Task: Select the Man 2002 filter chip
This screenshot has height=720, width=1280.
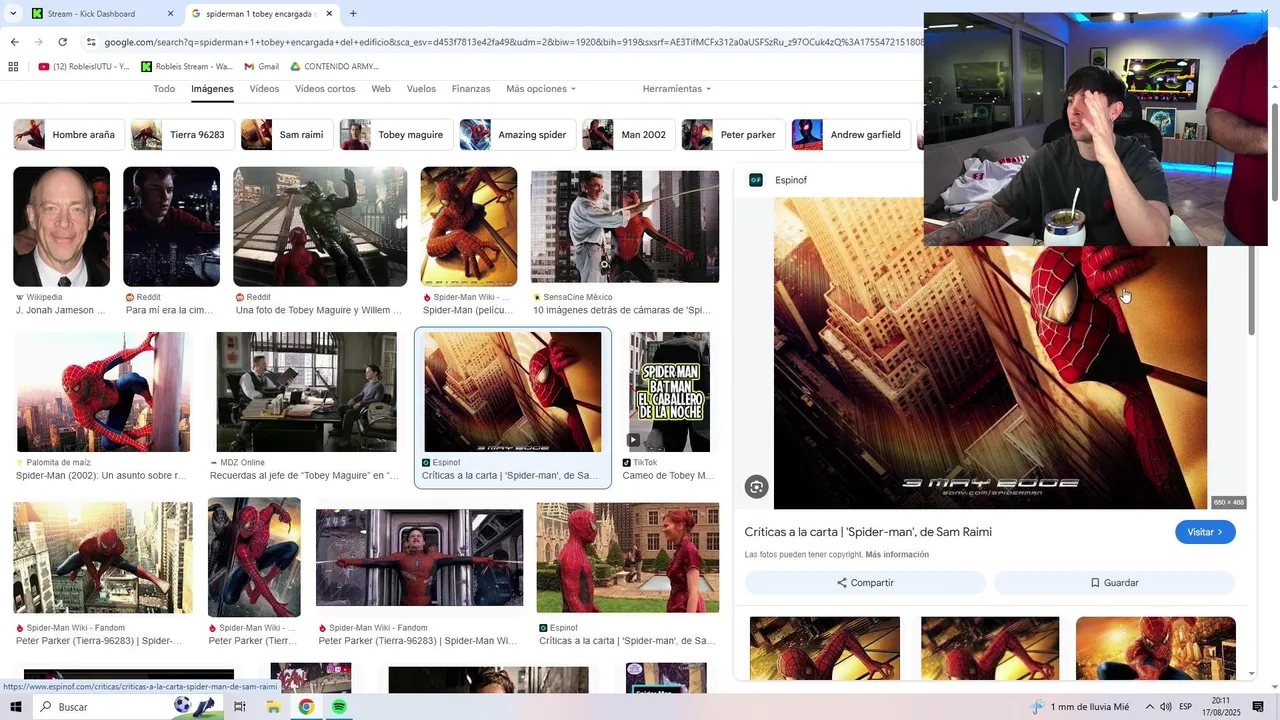Action: tap(629, 135)
